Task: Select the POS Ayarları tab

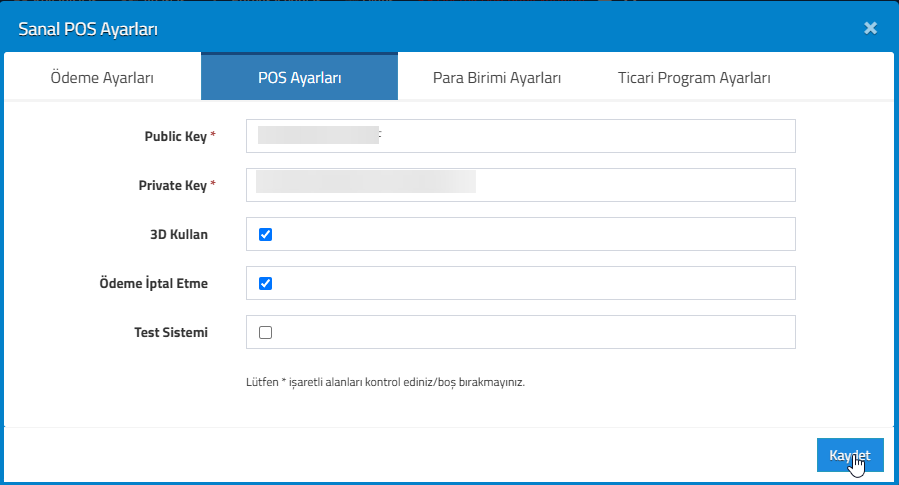Action: tap(299, 77)
